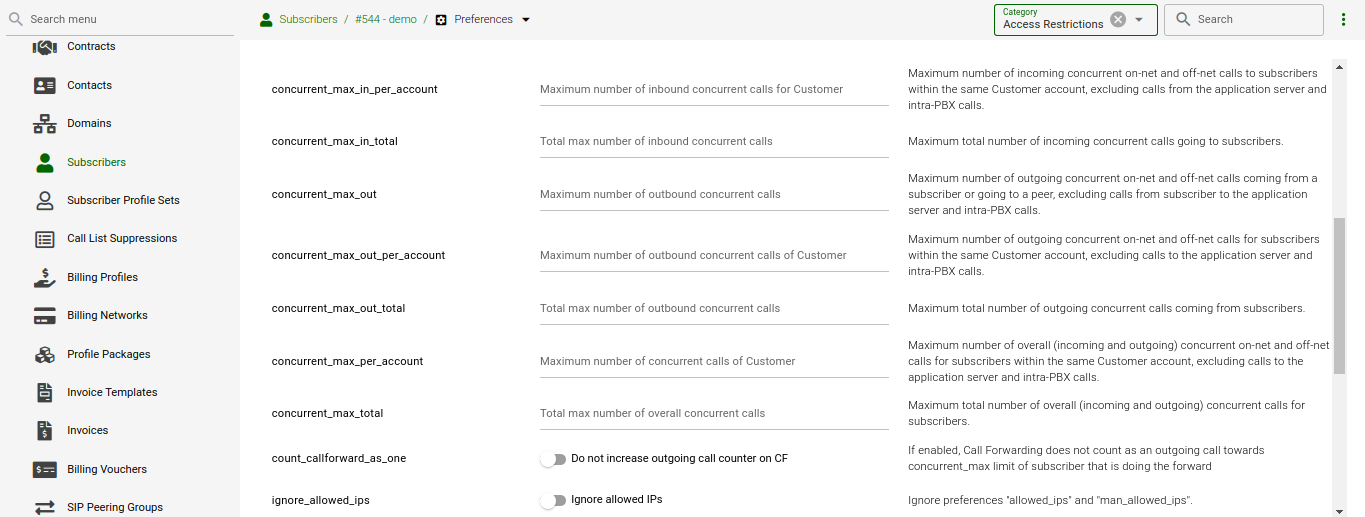
Task: Click the Billing Profiles hand icon
Action: click(x=45, y=278)
